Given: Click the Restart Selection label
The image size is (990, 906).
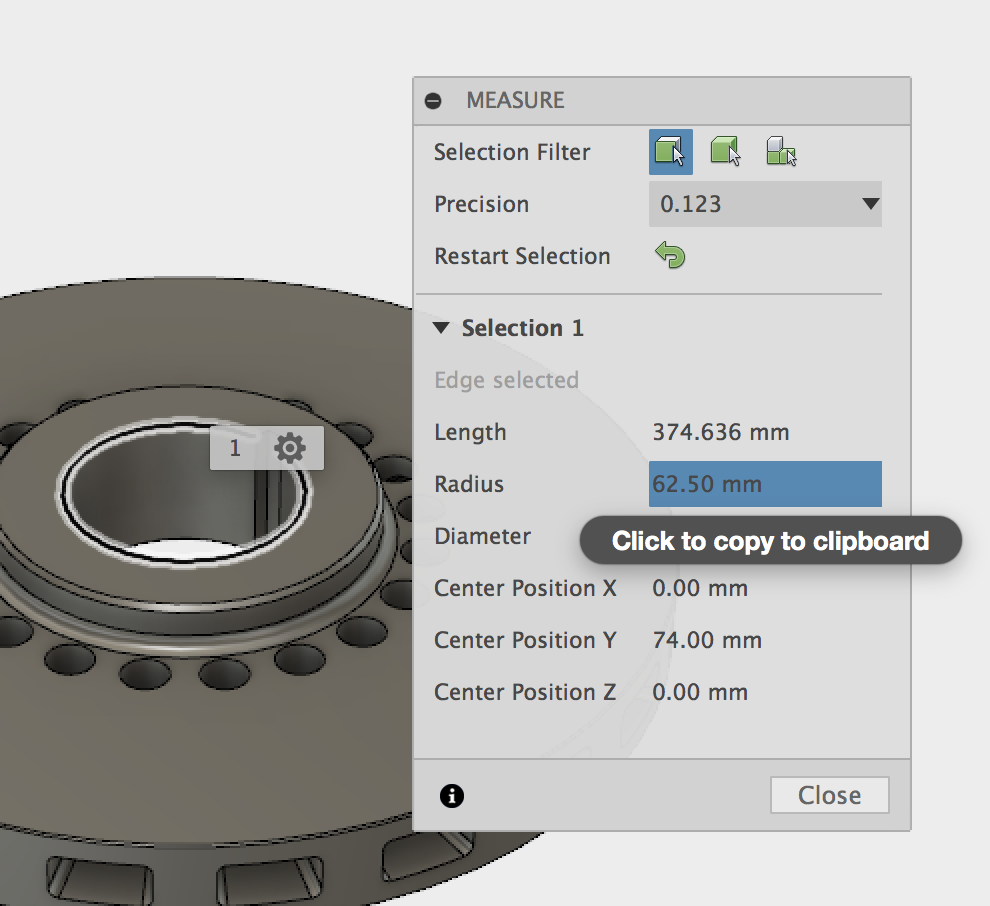Looking at the screenshot, I should click(522, 256).
